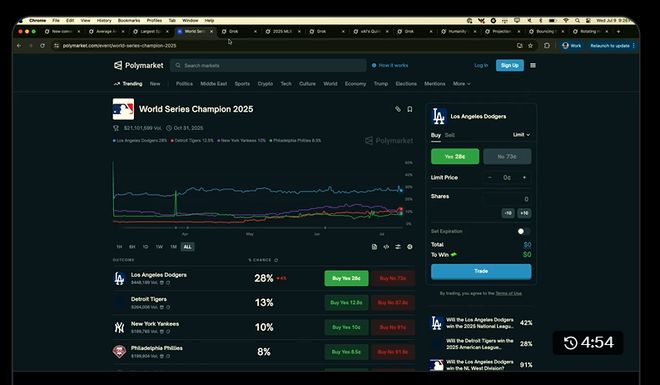Toggle the Set Expiration switch
The height and width of the screenshot is (385, 660).
[x=523, y=231]
